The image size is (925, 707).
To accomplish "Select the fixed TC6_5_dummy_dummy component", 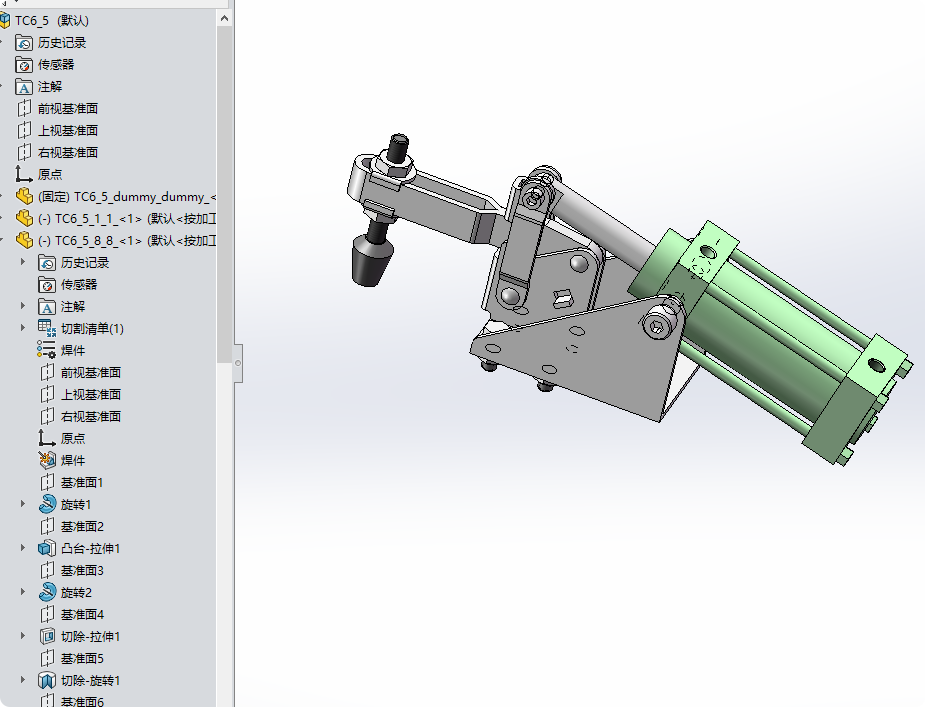I will point(100,196).
